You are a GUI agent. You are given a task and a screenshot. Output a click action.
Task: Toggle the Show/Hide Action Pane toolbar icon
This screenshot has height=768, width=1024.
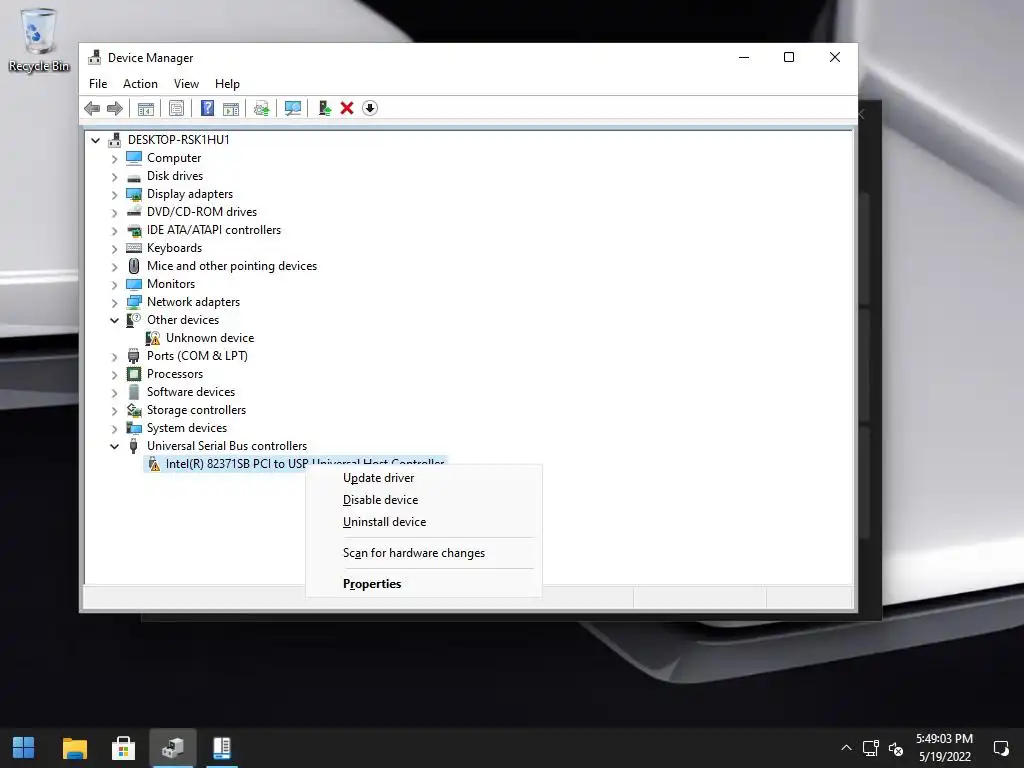231,108
